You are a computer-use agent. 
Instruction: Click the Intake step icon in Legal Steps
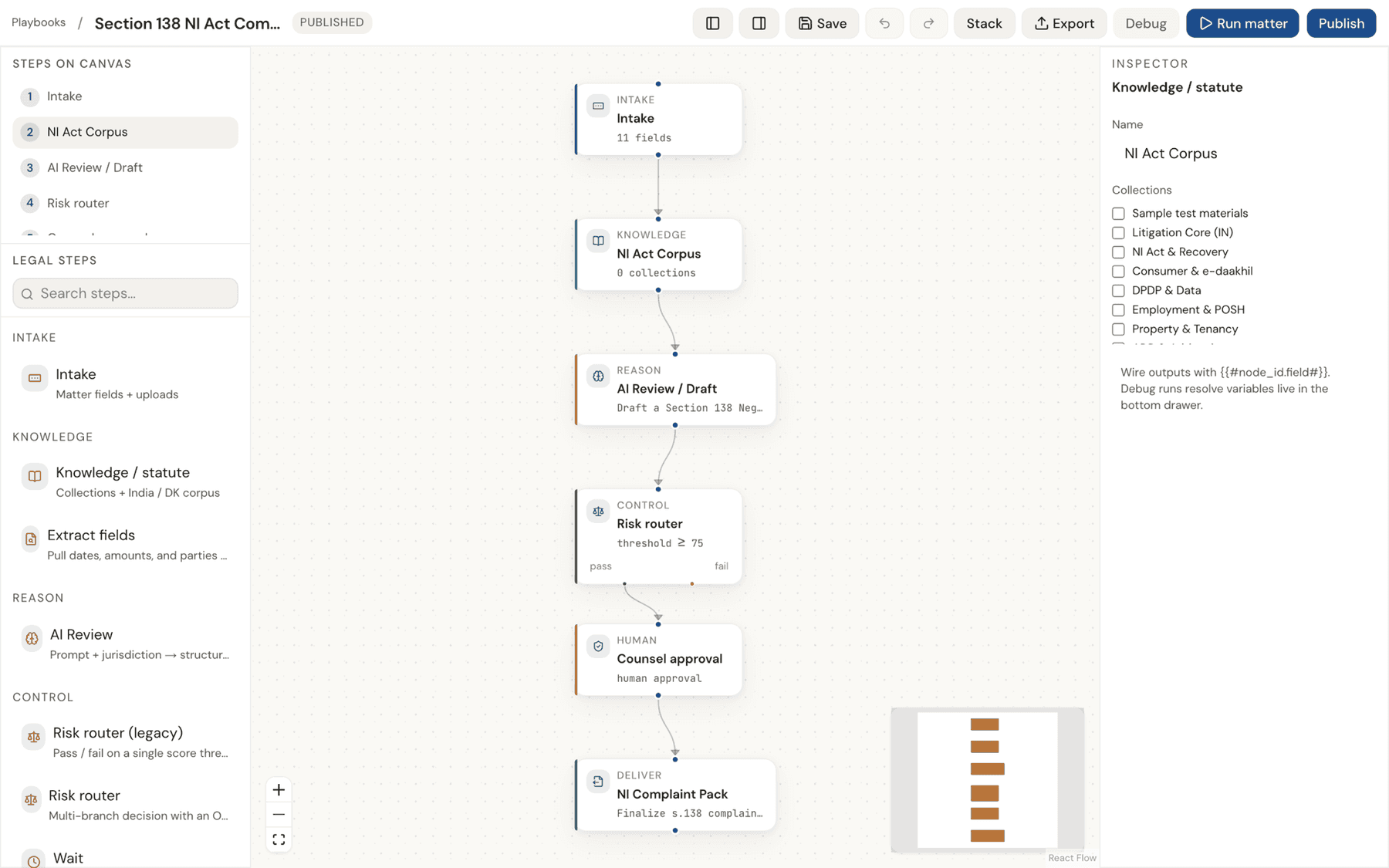(x=35, y=378)
